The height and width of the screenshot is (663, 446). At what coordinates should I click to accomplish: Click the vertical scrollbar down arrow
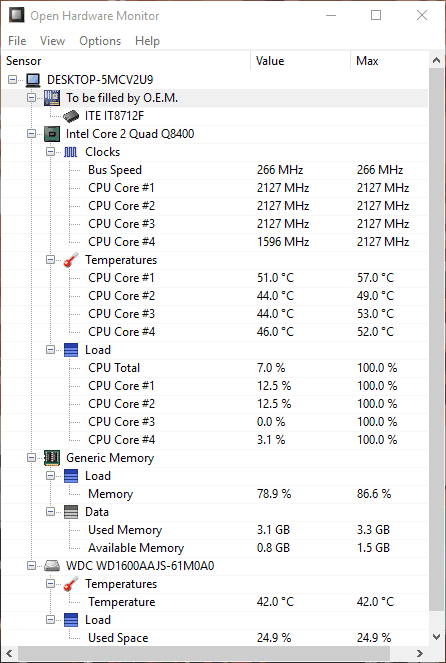(x=437, y=636)
